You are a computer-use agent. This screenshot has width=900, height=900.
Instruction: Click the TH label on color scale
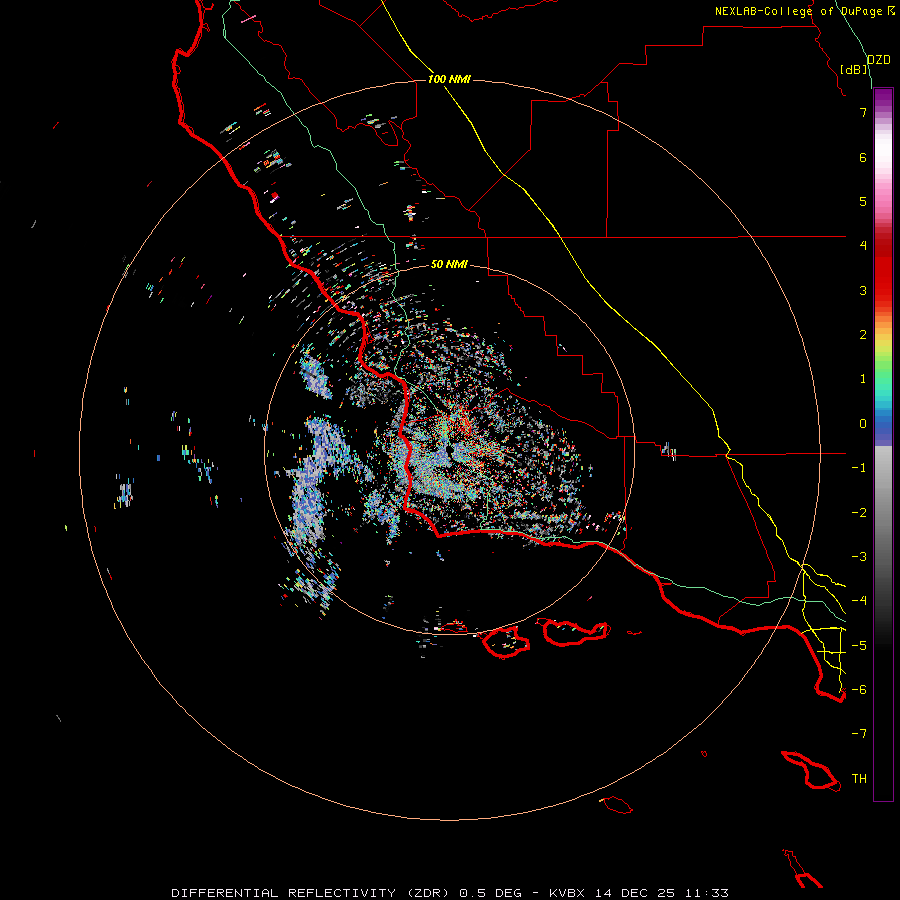pyautogui.click(x=859, y=779)
